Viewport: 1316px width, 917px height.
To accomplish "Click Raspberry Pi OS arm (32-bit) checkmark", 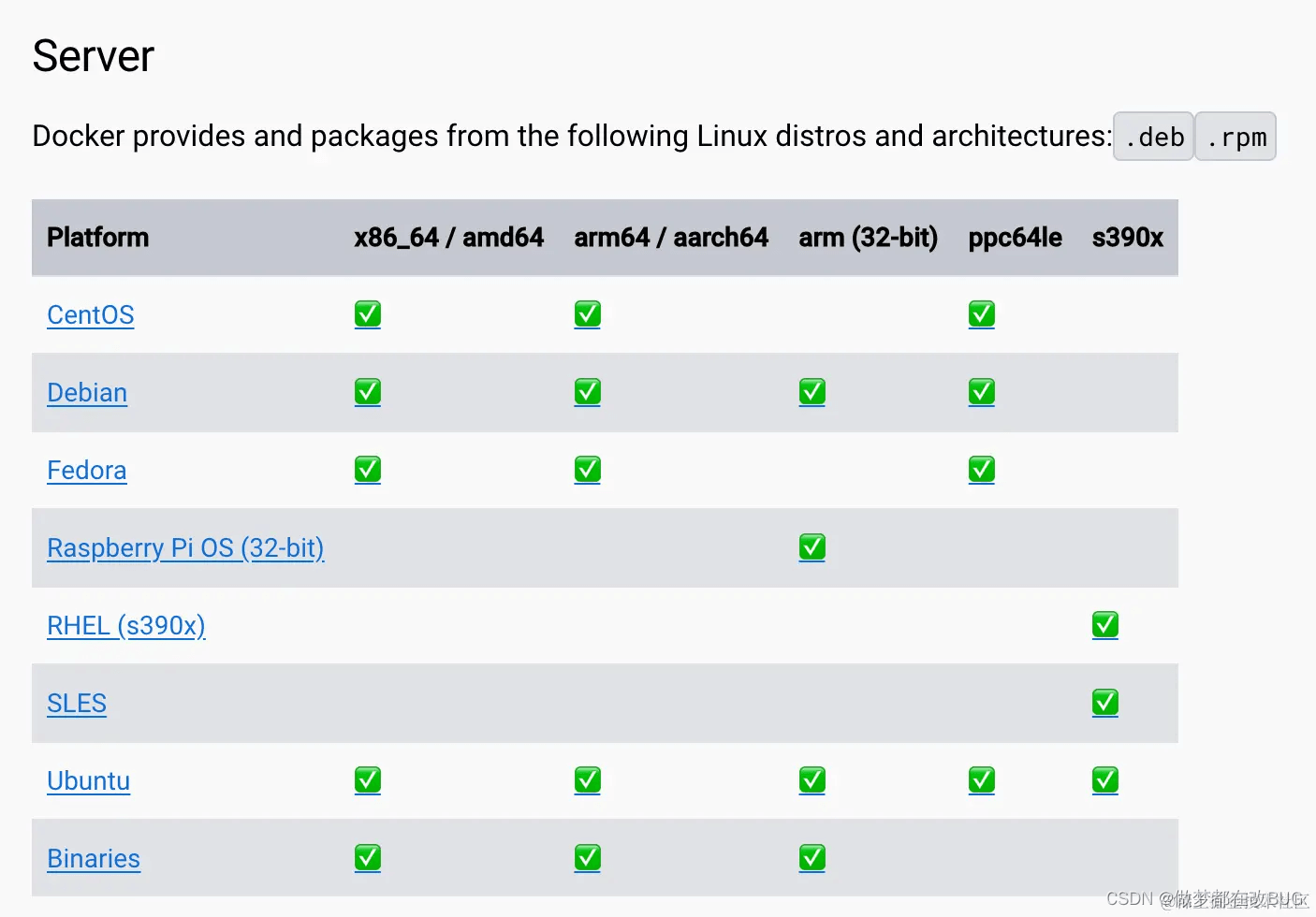I will 812,547.
